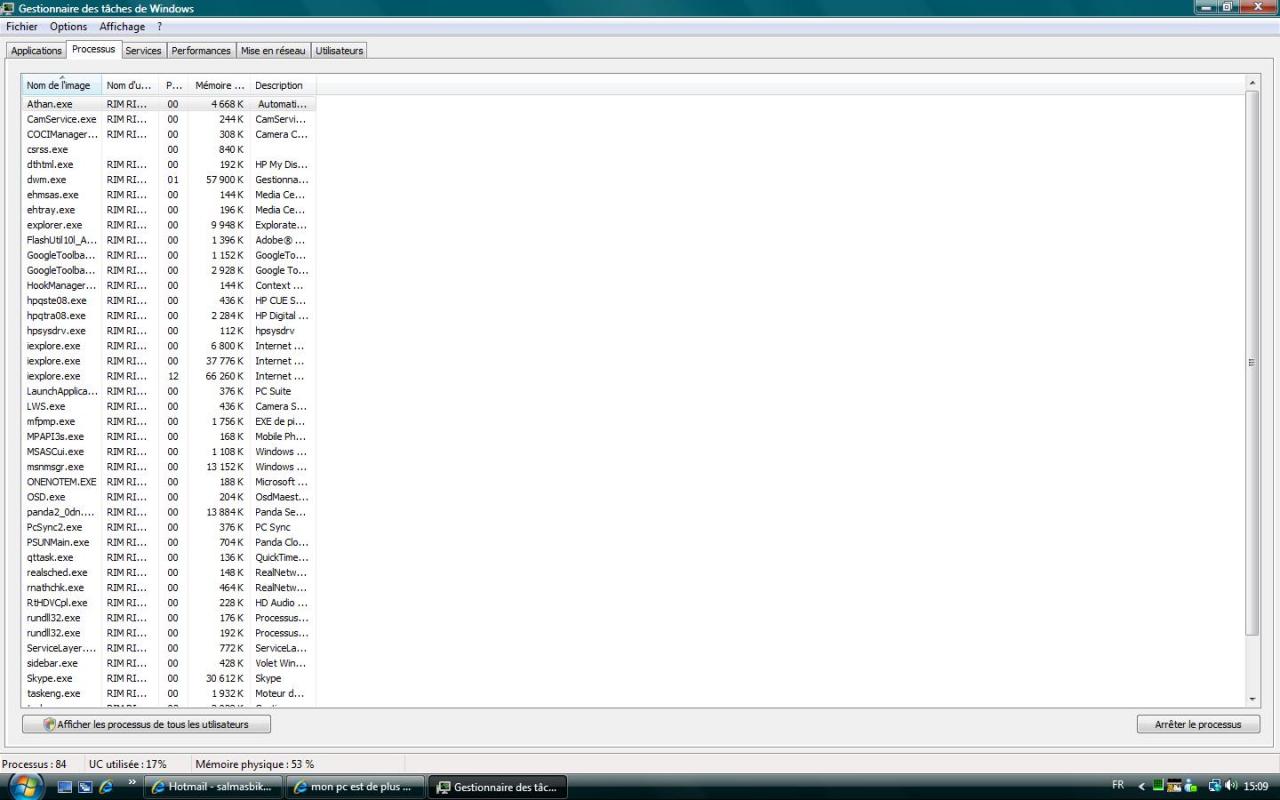Image resolution: width=1280 pixels, height=800 pixels.
Task: Open the Windows Start orb
Action: pos(26,785)
